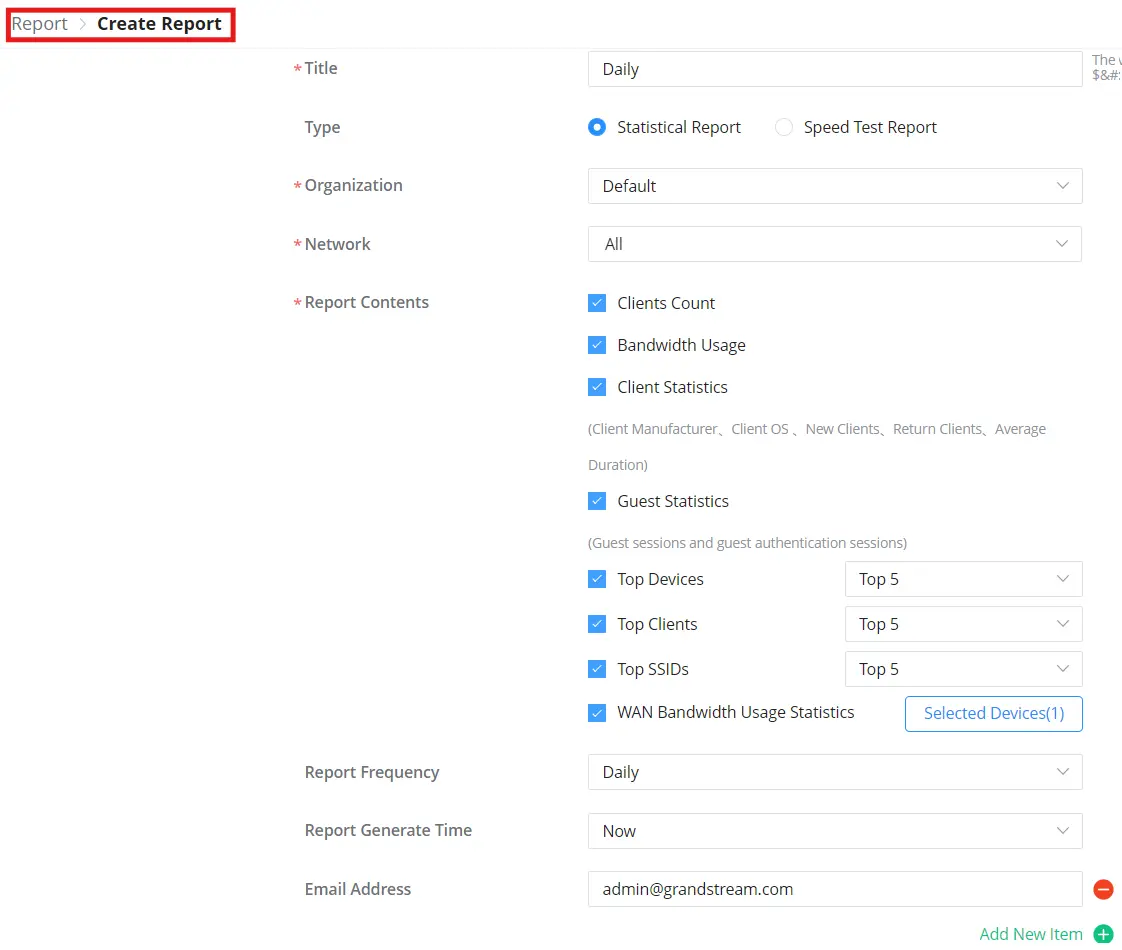Toggle the Client Statistics checkbox
This screenshot has height=950, width=1122.
point(597,387)
